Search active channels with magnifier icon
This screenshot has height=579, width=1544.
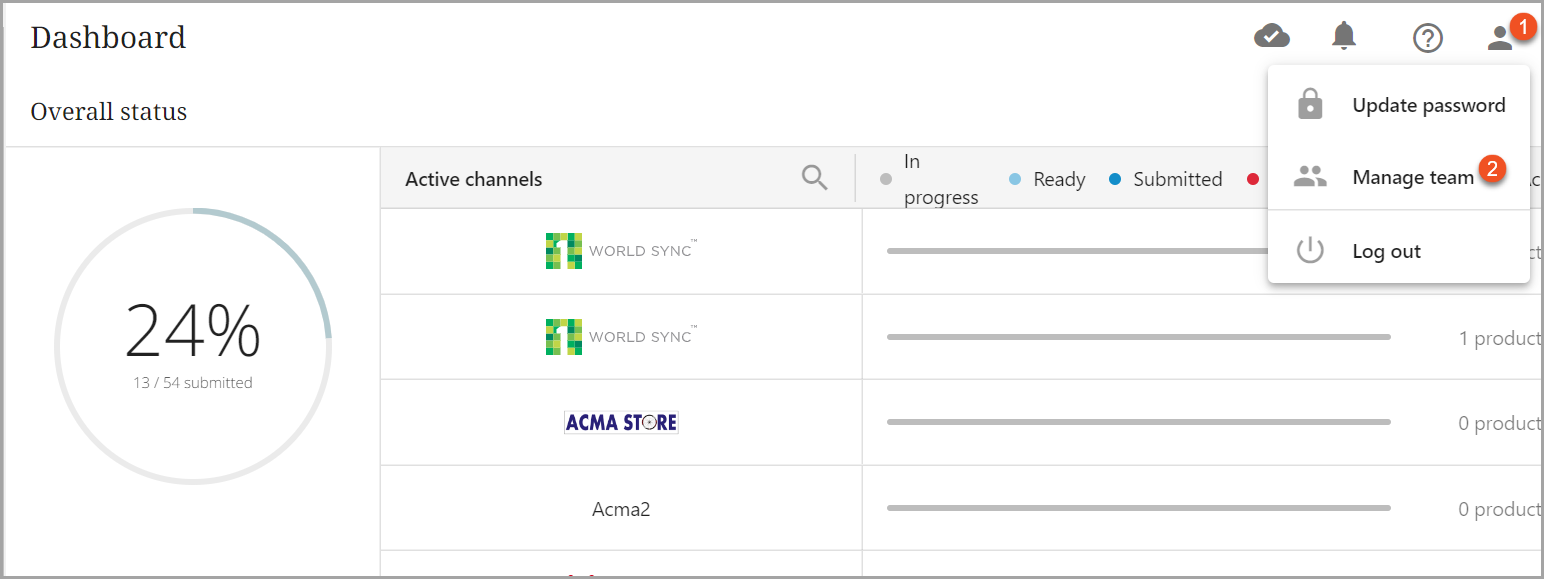click(815, 178)
